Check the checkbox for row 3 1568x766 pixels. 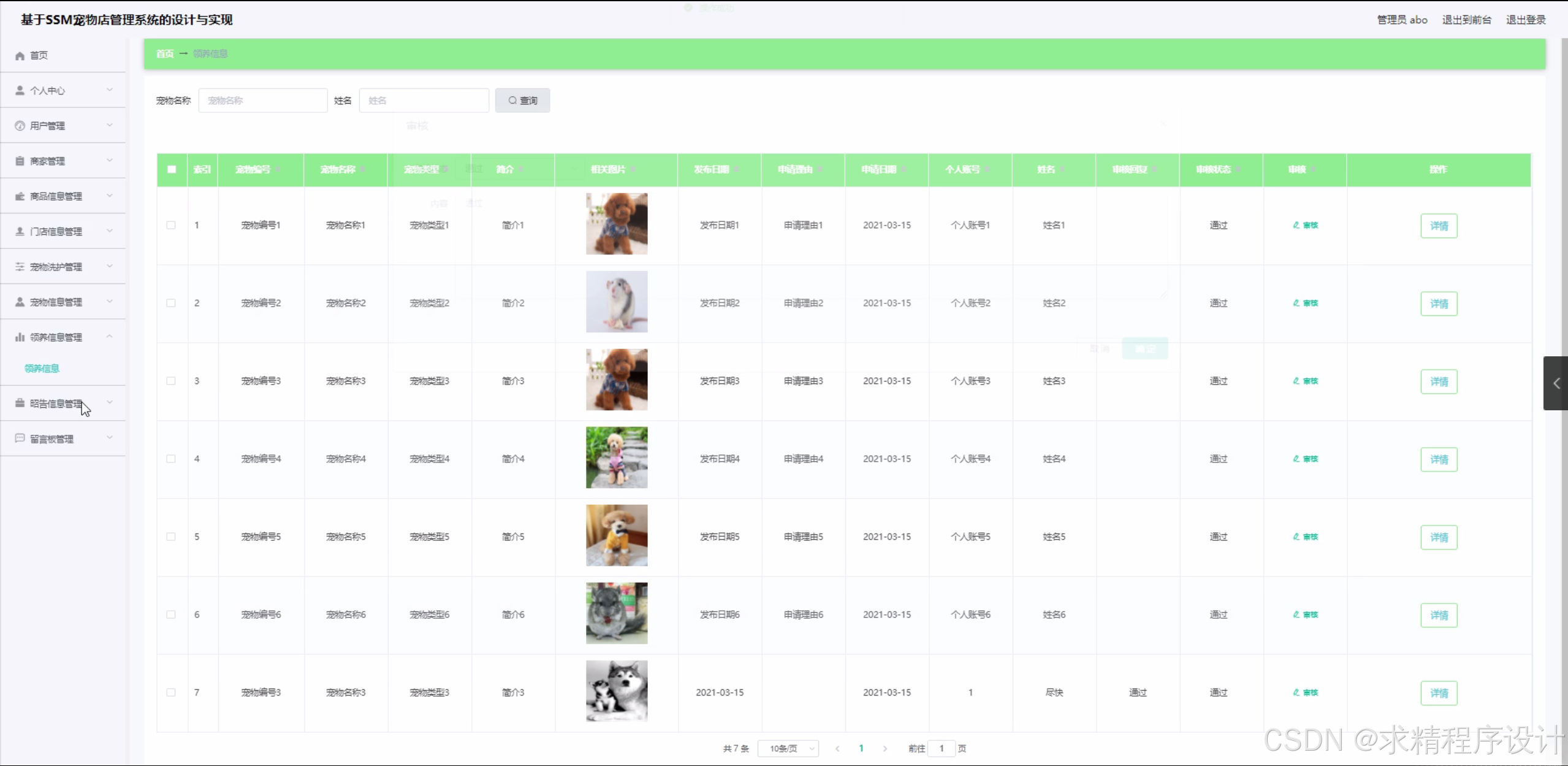tap(171, 381)
